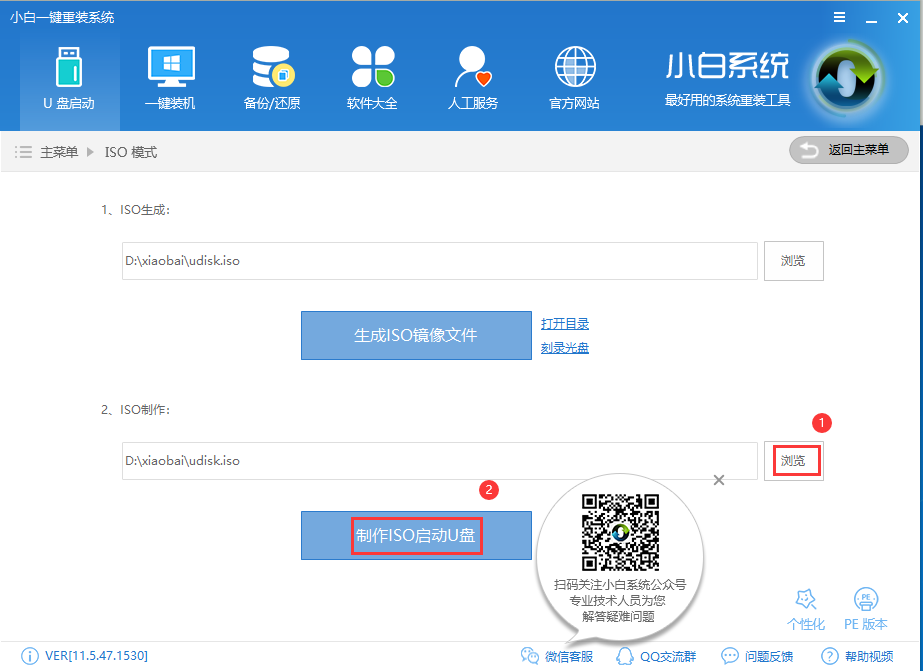Click the ISO制作 path input field
Image resolution: width=923 pixels, height=671 pixels.
tap(439, 461)
